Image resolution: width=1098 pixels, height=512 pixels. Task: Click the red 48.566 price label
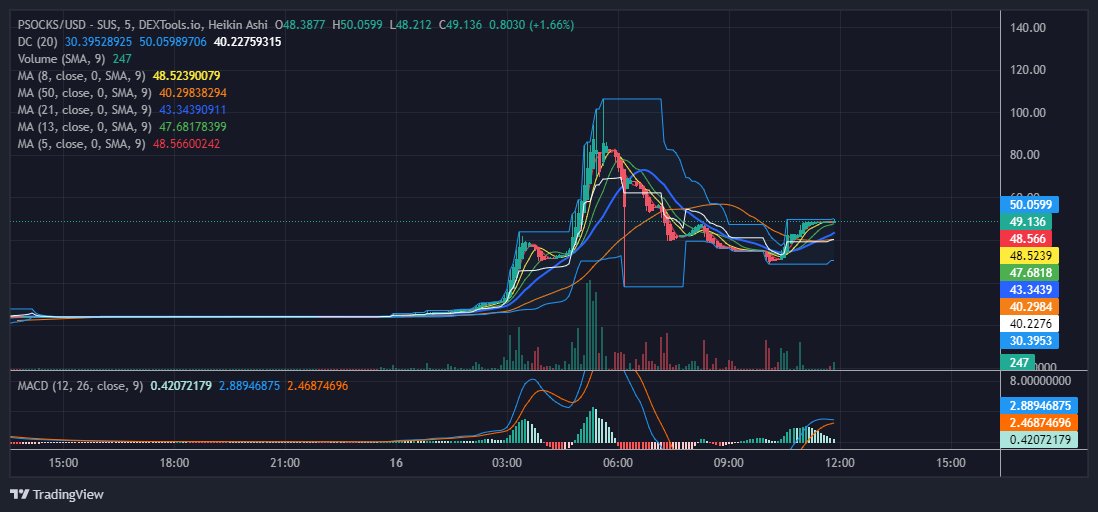tap(1027, 238)
